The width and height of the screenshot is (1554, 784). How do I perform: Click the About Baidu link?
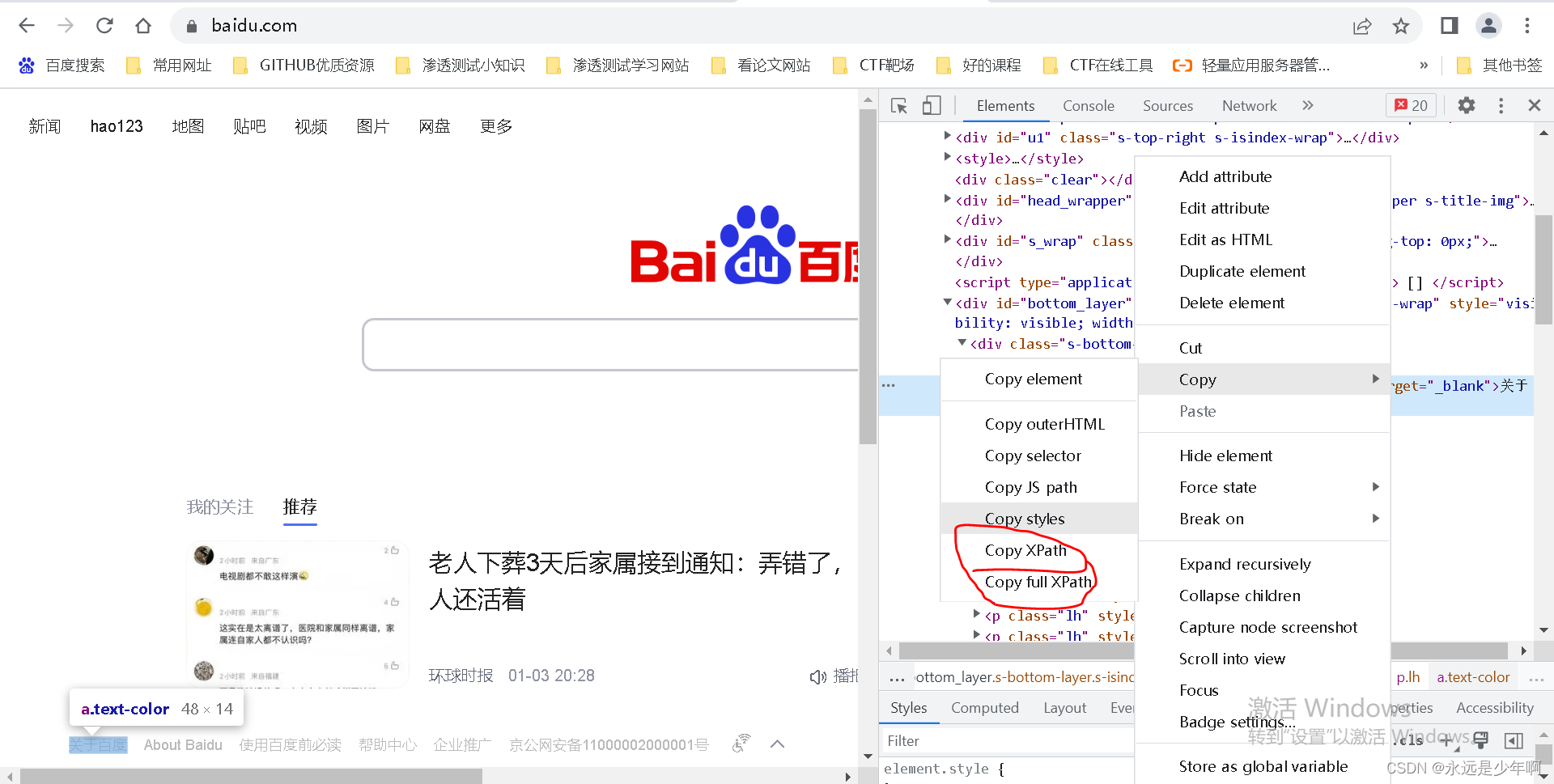(x=183, y=744)
